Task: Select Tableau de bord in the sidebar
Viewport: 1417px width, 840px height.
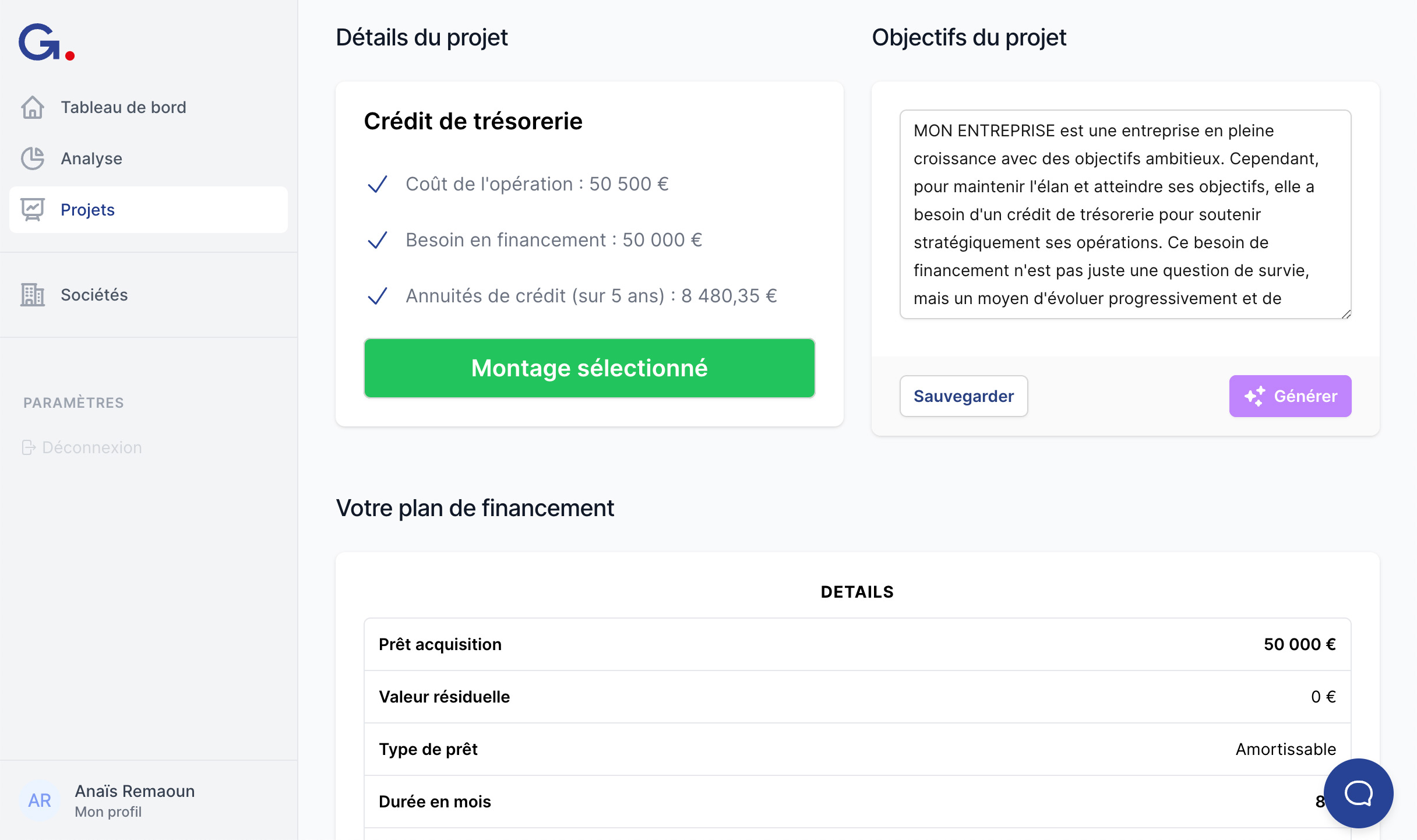Action: click(x=123, y=107)
